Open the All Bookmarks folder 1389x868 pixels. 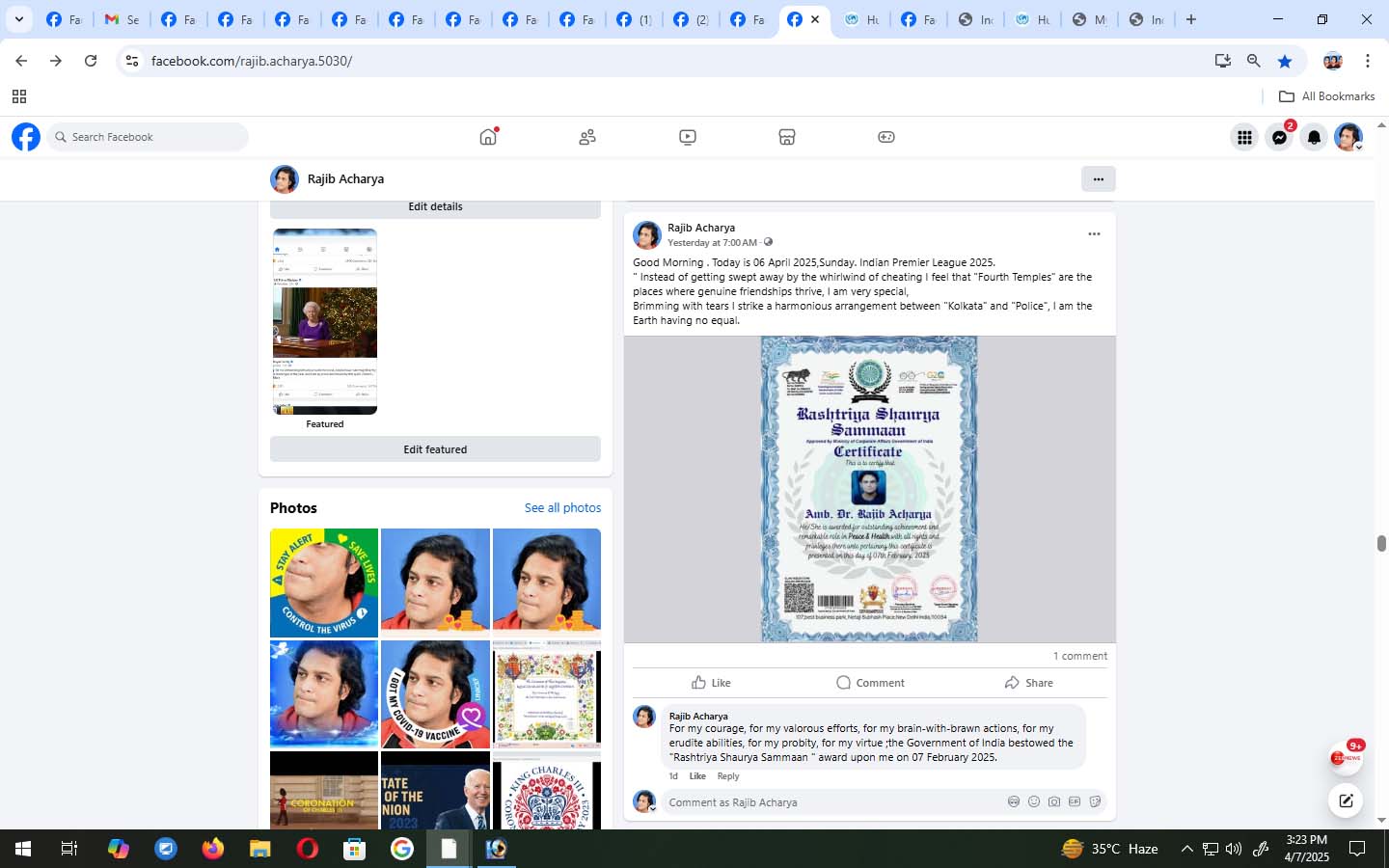pos(1326,96)
